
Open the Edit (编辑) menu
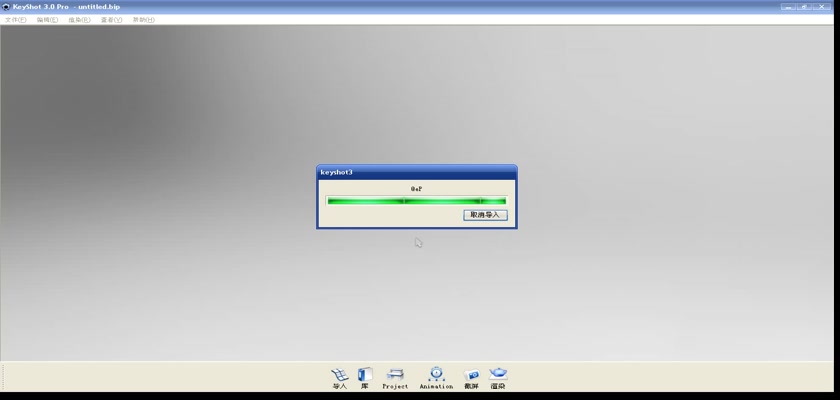point(47,20)
